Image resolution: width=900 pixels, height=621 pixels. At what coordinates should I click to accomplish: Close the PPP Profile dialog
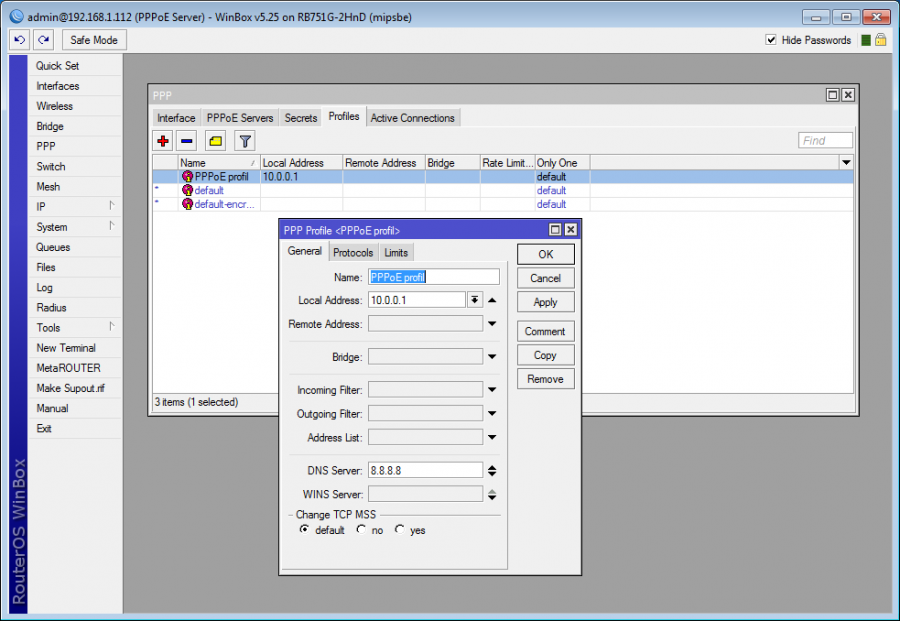[x=571, y=230]
